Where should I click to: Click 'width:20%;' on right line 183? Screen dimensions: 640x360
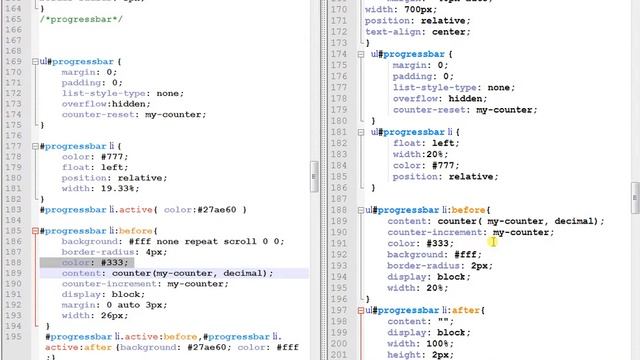point(420,154)
